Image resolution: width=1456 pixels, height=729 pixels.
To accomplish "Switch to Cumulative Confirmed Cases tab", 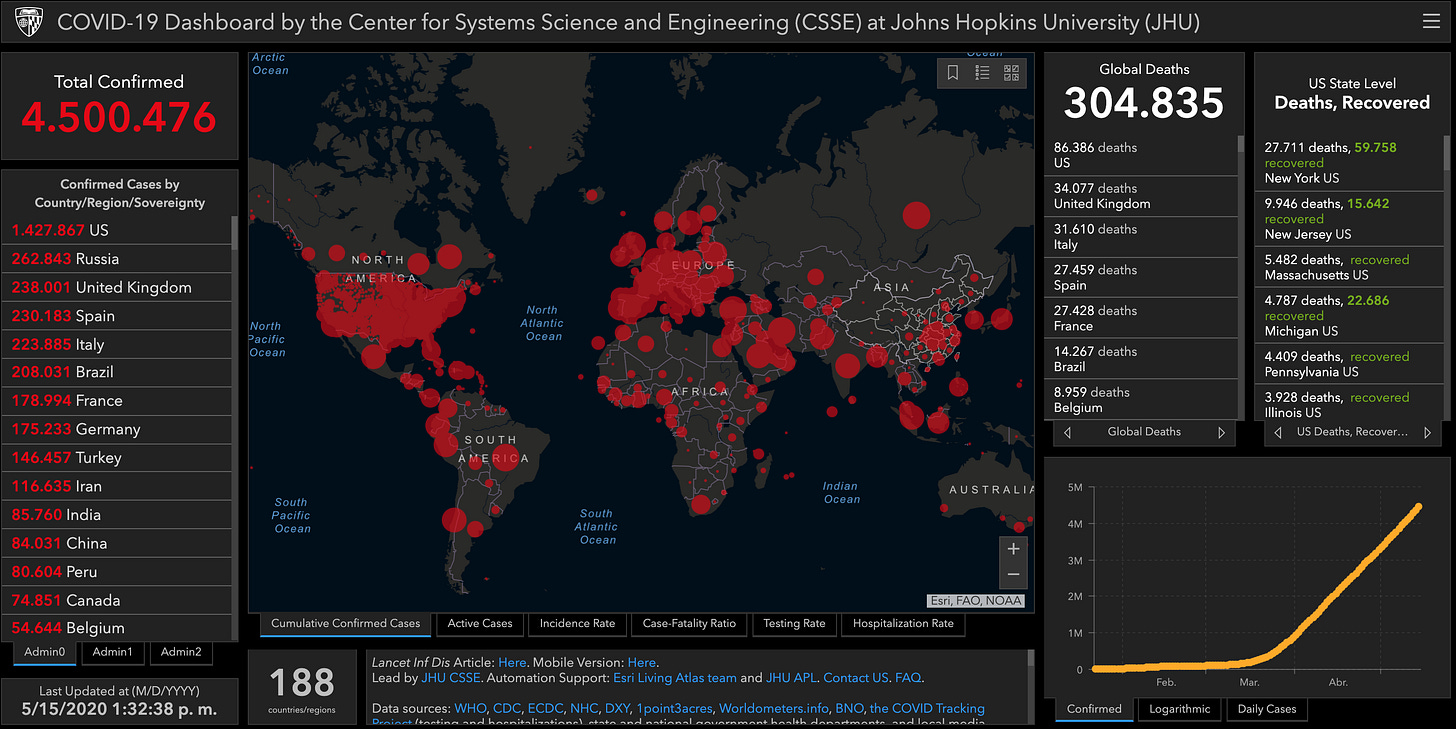I will 346,623.
